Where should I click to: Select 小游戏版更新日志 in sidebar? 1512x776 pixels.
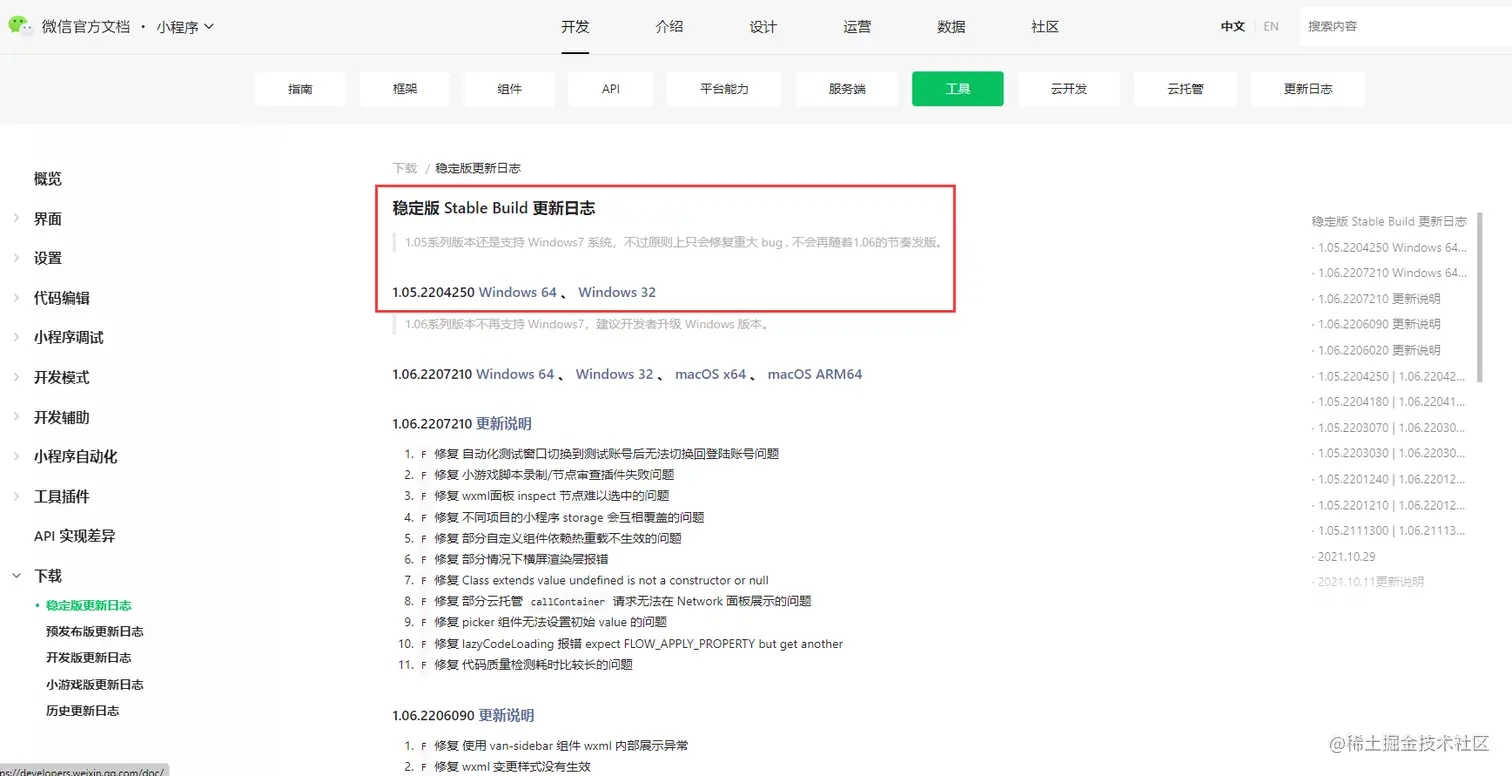[95, 685]
